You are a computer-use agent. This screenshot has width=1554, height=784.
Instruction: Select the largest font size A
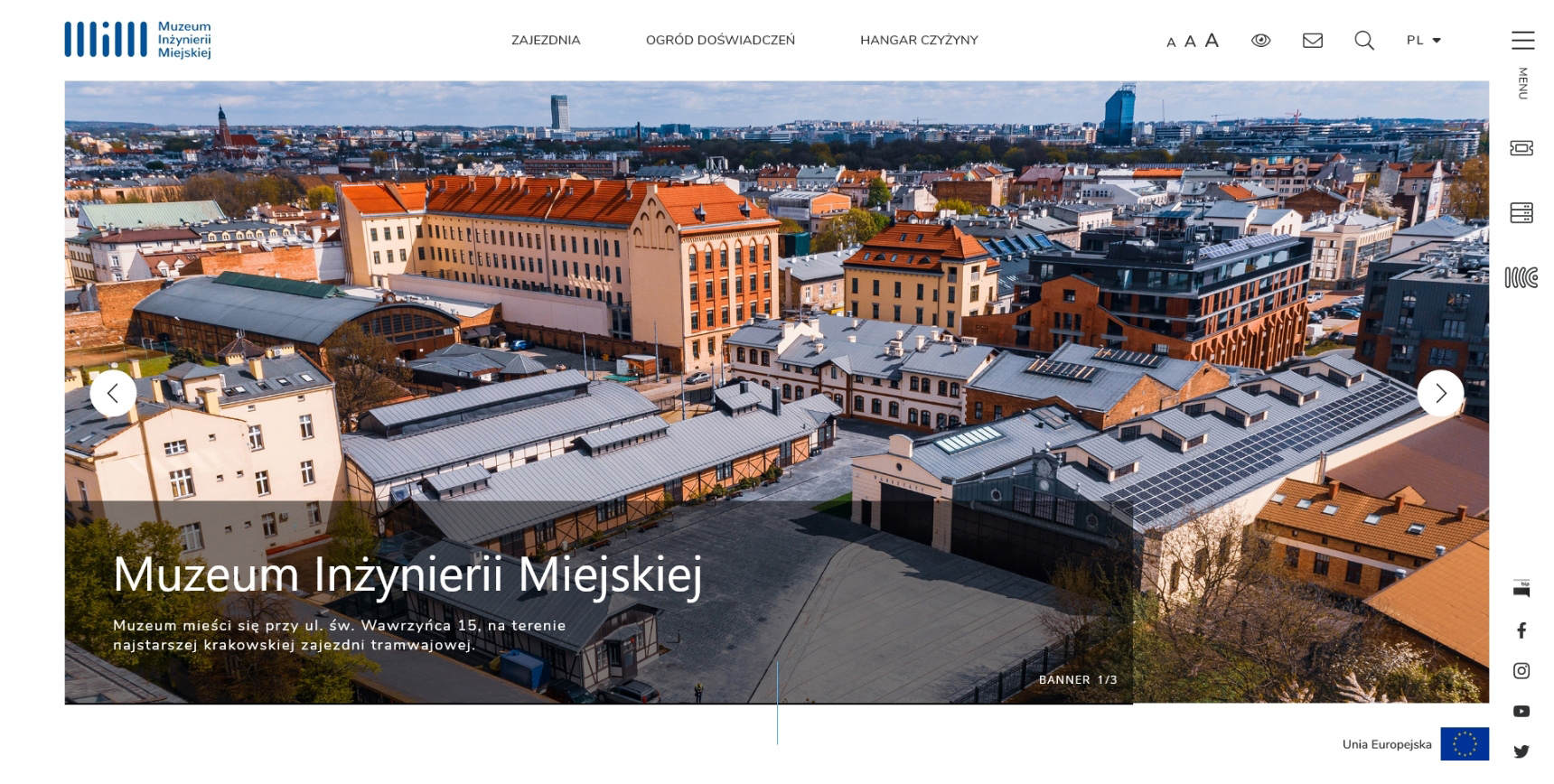[x=1212, y=41]
